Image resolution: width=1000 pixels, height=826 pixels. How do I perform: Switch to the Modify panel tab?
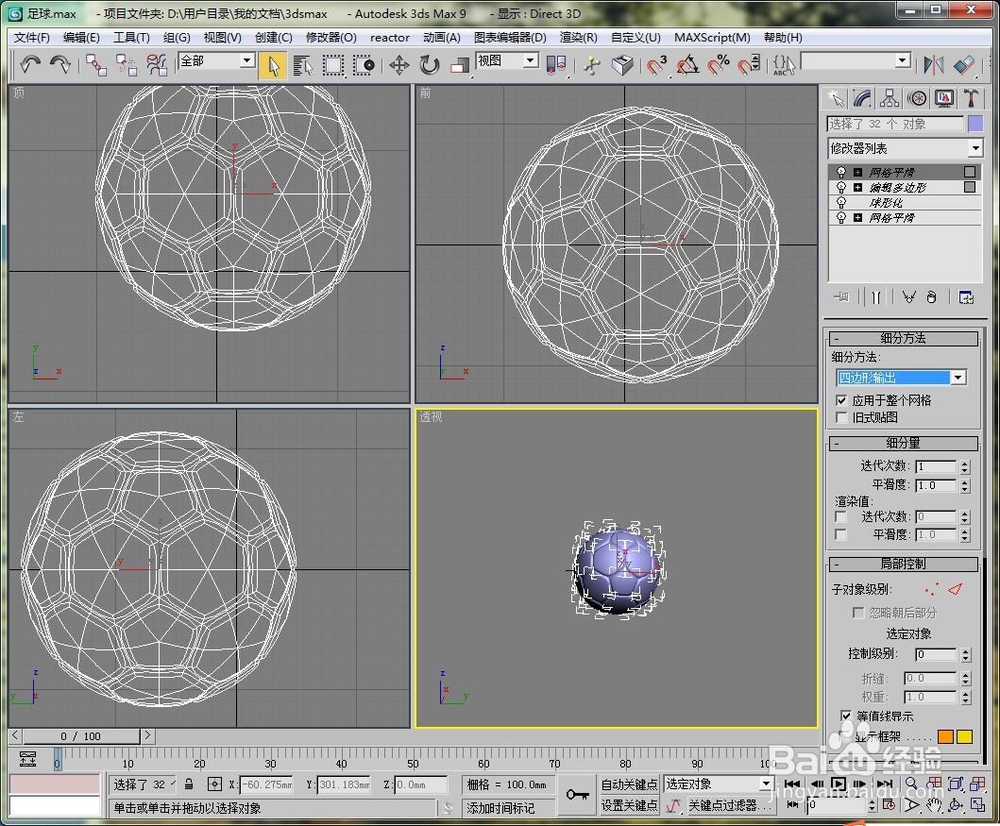(x=862, y=99)
